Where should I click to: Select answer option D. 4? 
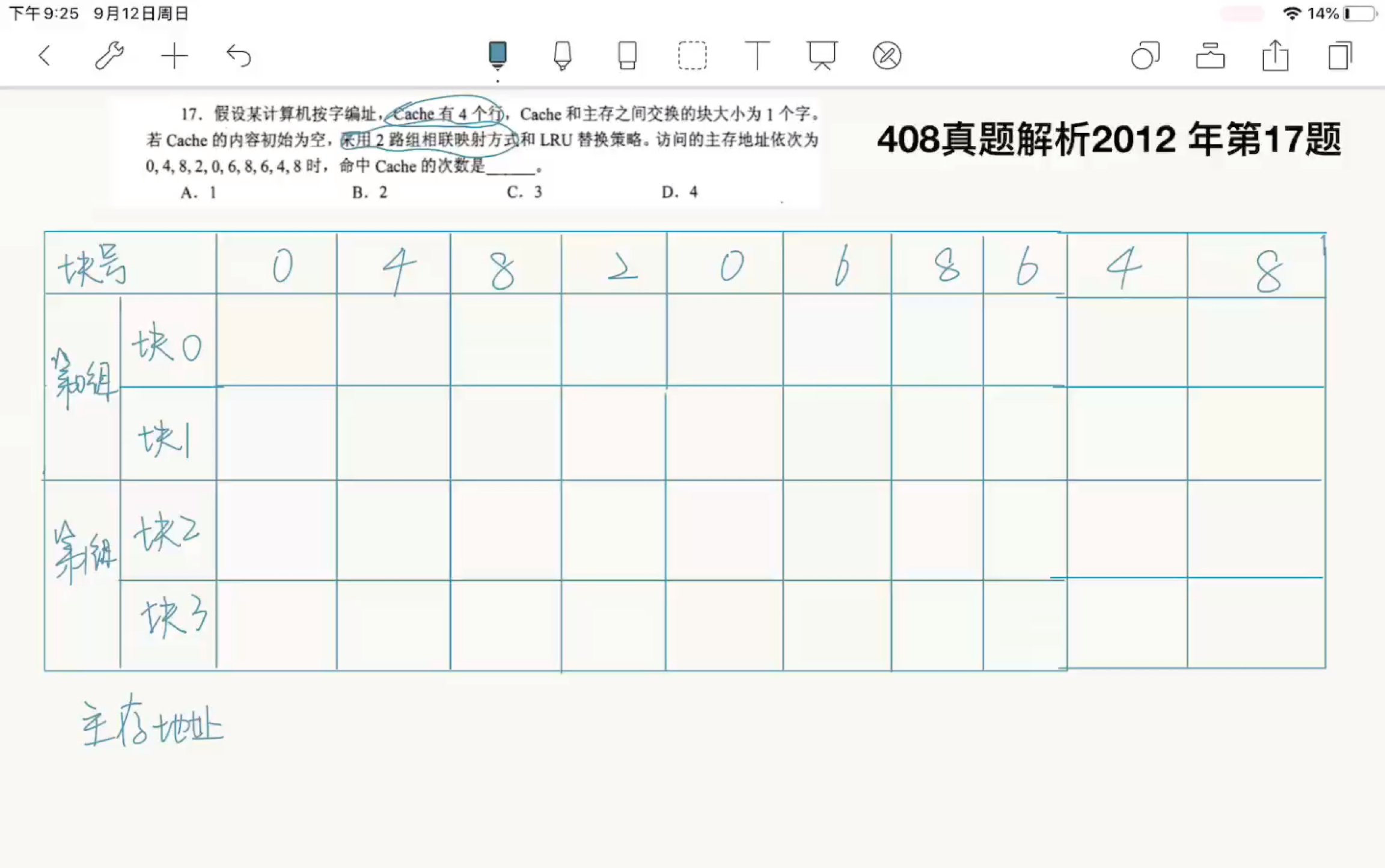(680, 192)
